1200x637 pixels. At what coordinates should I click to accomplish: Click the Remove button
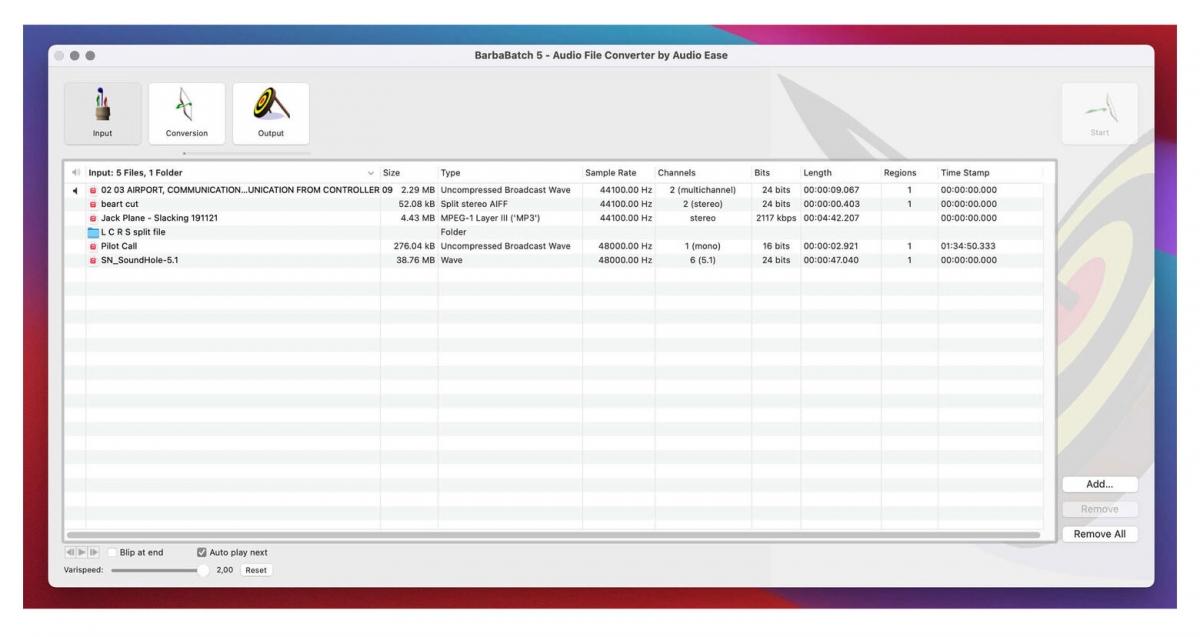coord(1100,509)
